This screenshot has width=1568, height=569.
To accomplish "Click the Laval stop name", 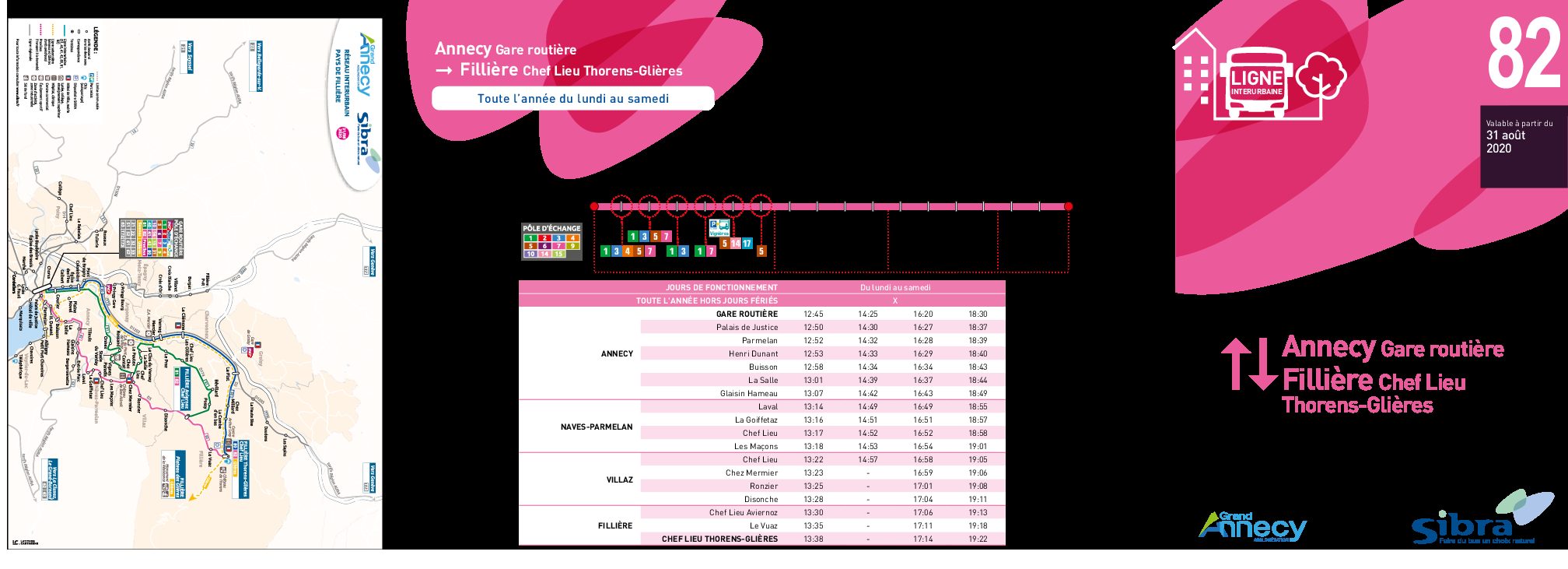I will click(x=768, y=406).
